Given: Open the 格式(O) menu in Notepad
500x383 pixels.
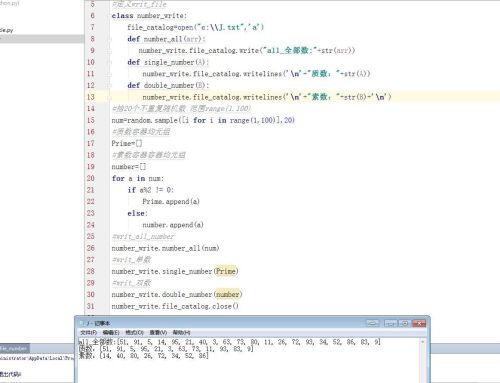Looking at the screenshot, I should [x=134, y=332].
